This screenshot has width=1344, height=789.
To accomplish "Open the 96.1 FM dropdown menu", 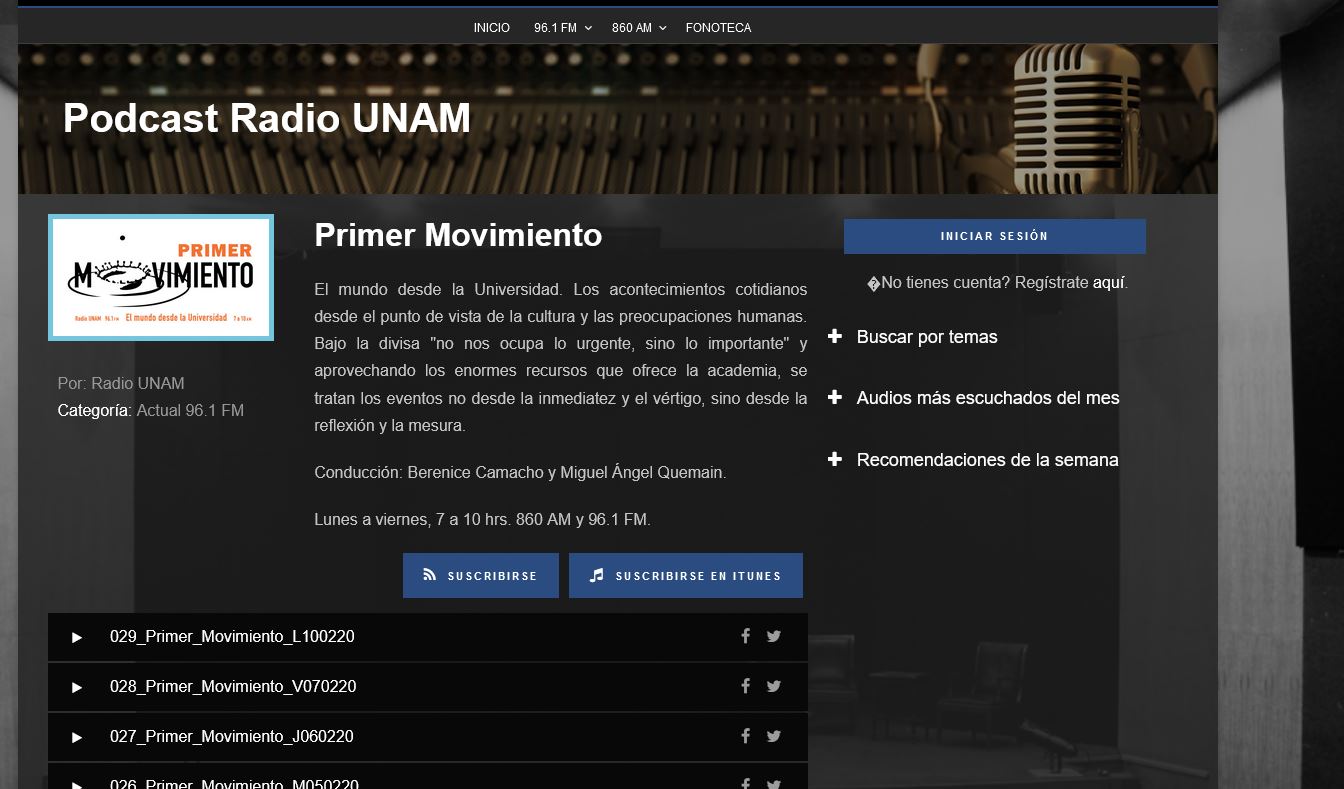I will (562, 28).
